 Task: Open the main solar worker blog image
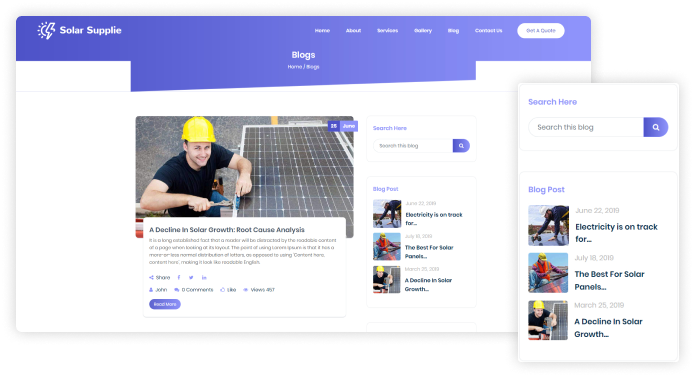click(244, 167)
